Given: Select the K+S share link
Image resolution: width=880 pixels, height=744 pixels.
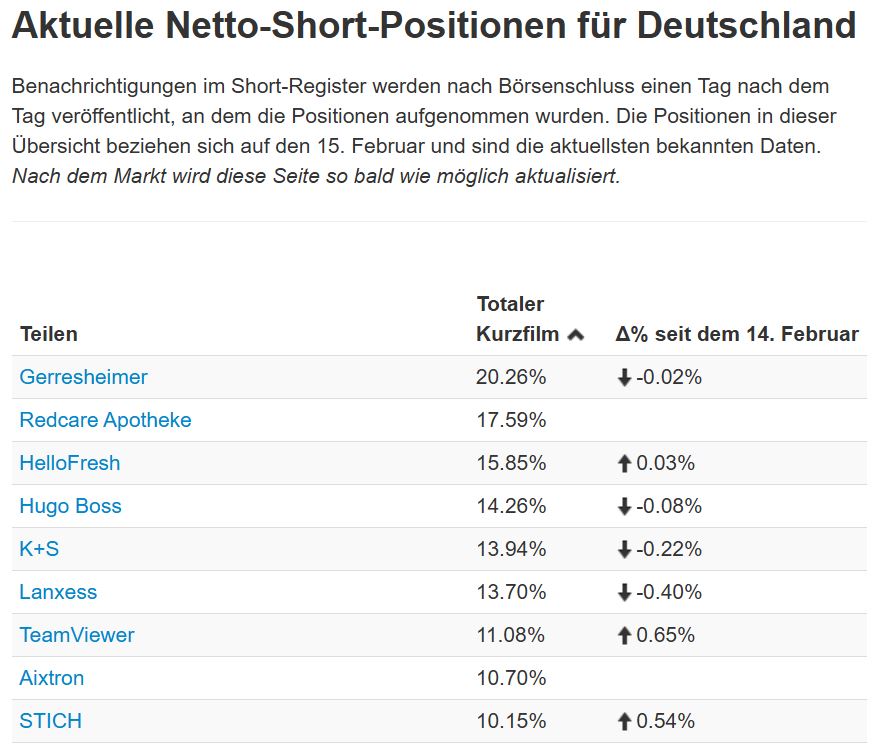Looking at the screenshot, I should pyautogui.click(x=39, y=549).
